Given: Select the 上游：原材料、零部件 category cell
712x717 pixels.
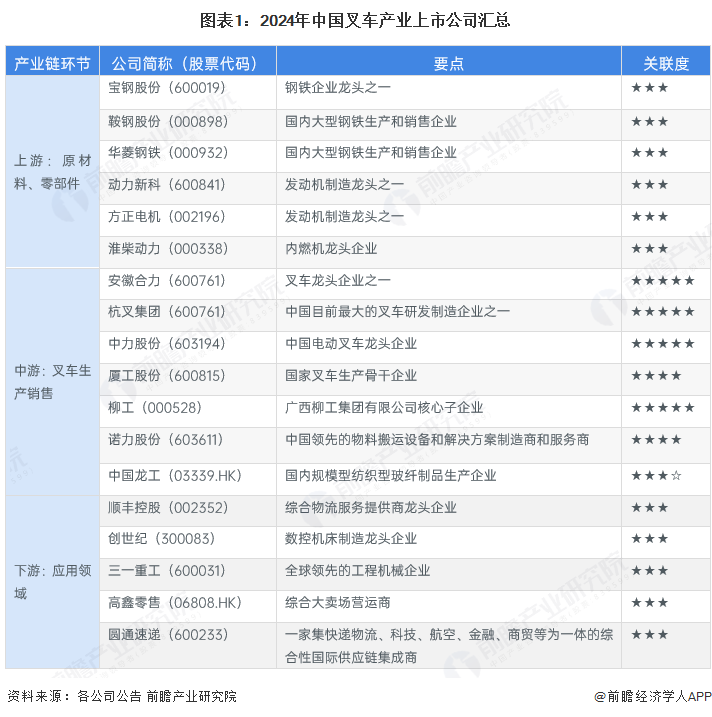Looking at the screenshot, I should [x=52, y=172].
